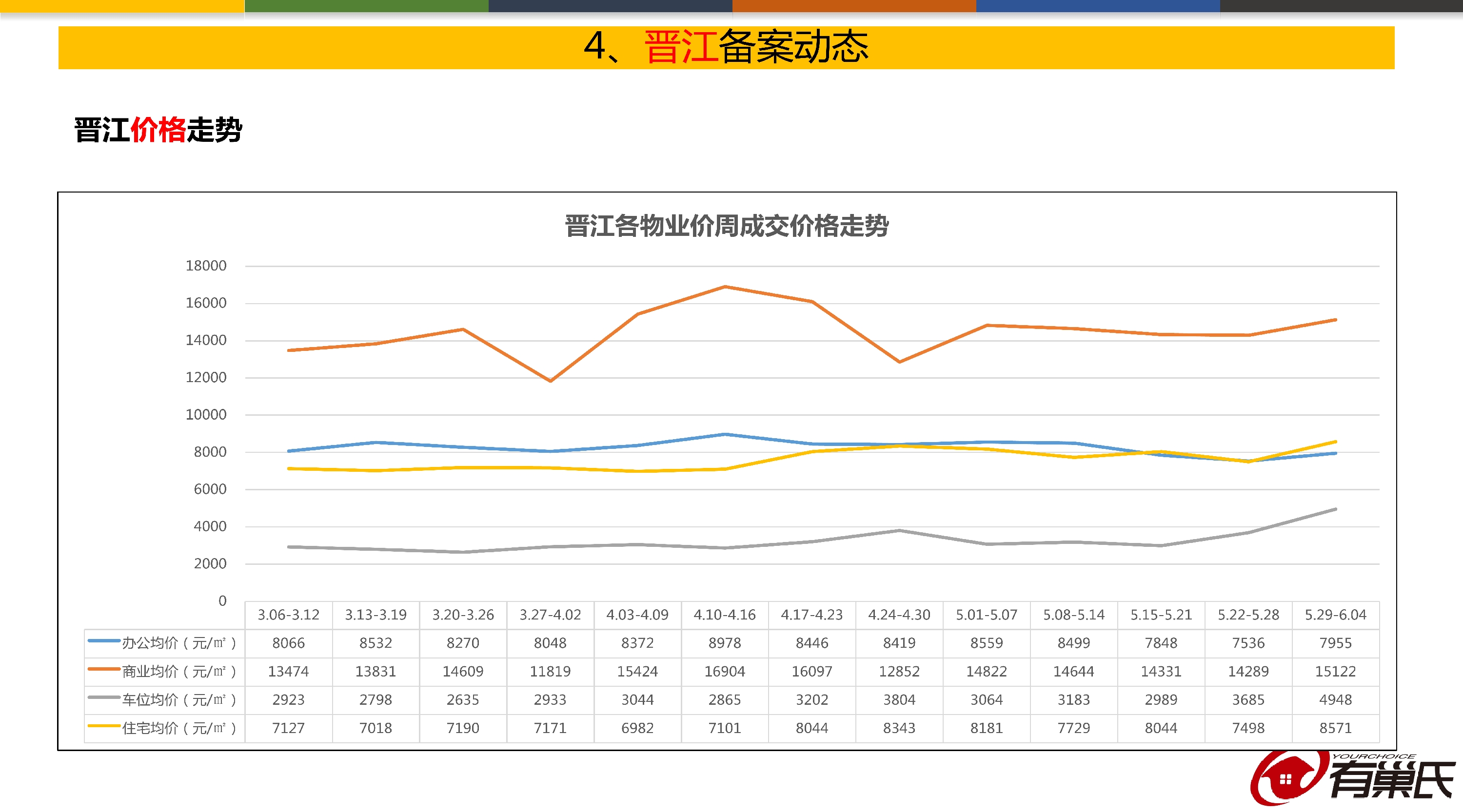Click the y-axis label 18000
Screen dimensions: 1463x812
[206, 266]
